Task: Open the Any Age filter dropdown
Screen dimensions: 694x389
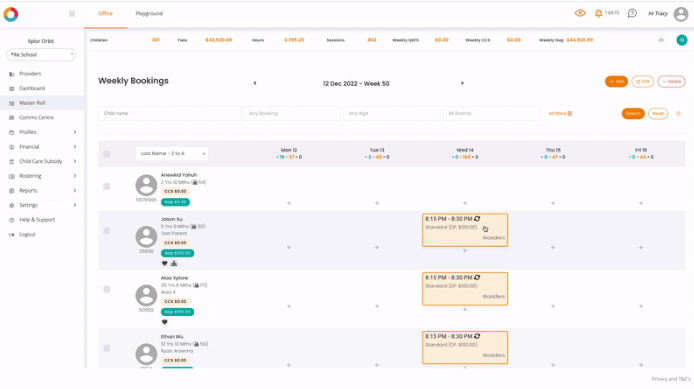Action: pos(392,113)
